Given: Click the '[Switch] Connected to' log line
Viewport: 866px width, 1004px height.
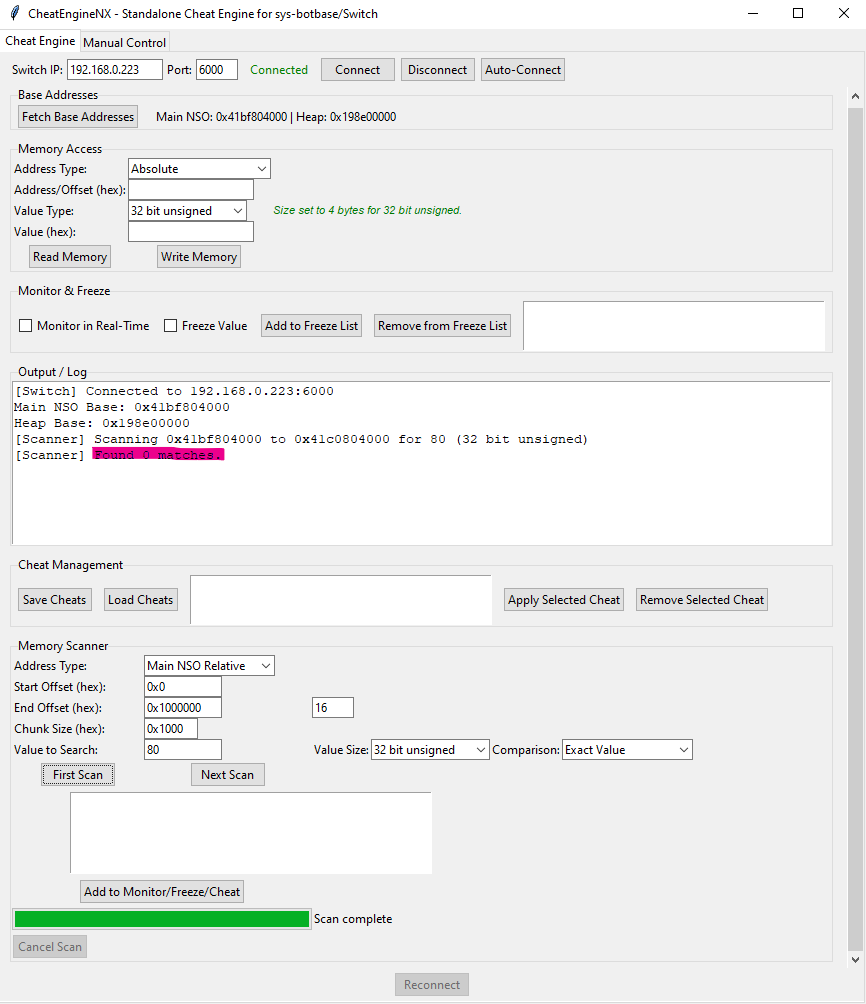Looking at the screenshot, I should tap(174, 391).
